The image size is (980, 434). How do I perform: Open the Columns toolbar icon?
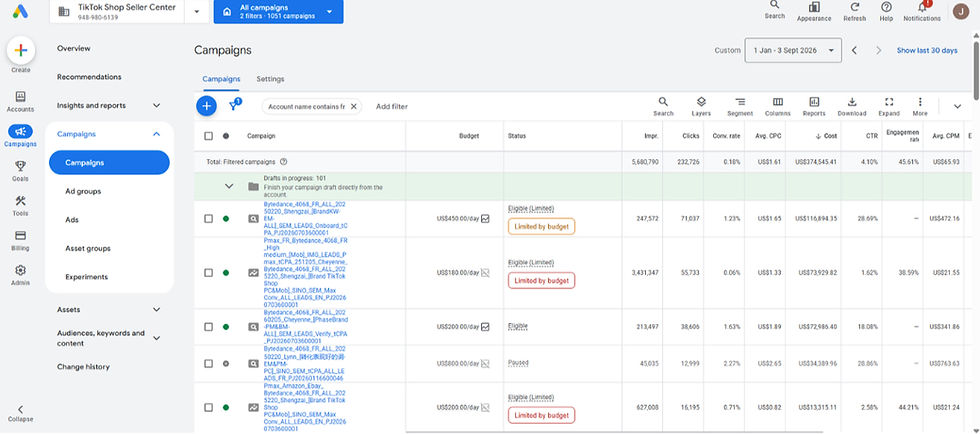tap(778, 102)
